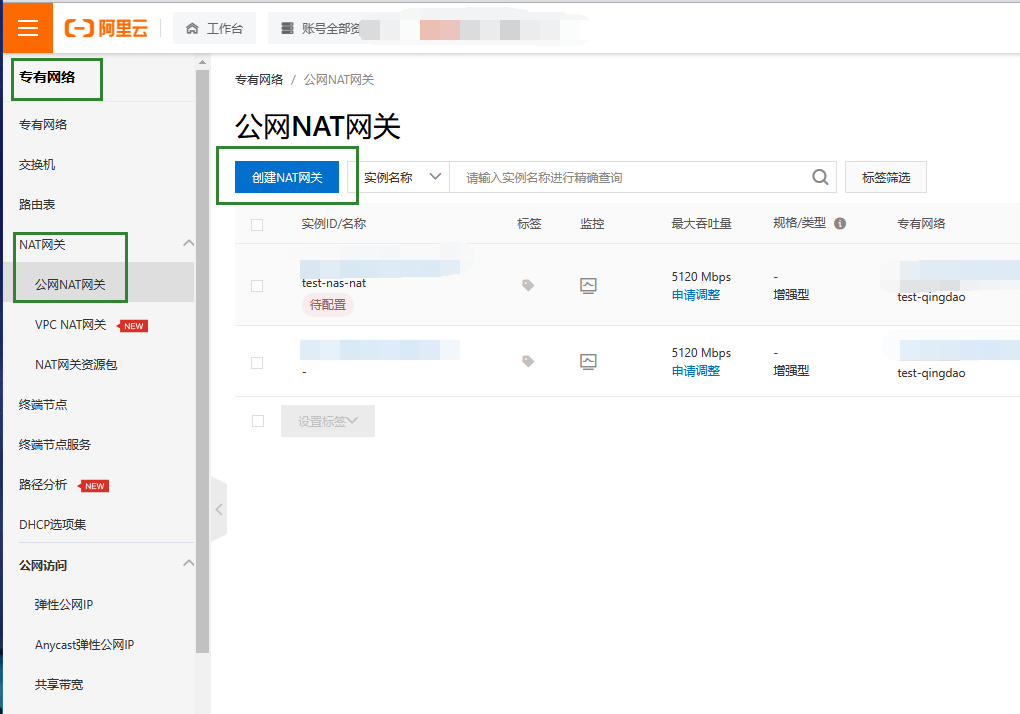Click tag icon for test-nas-nat row
The image size is (1020, 714).
click(528, 285)
